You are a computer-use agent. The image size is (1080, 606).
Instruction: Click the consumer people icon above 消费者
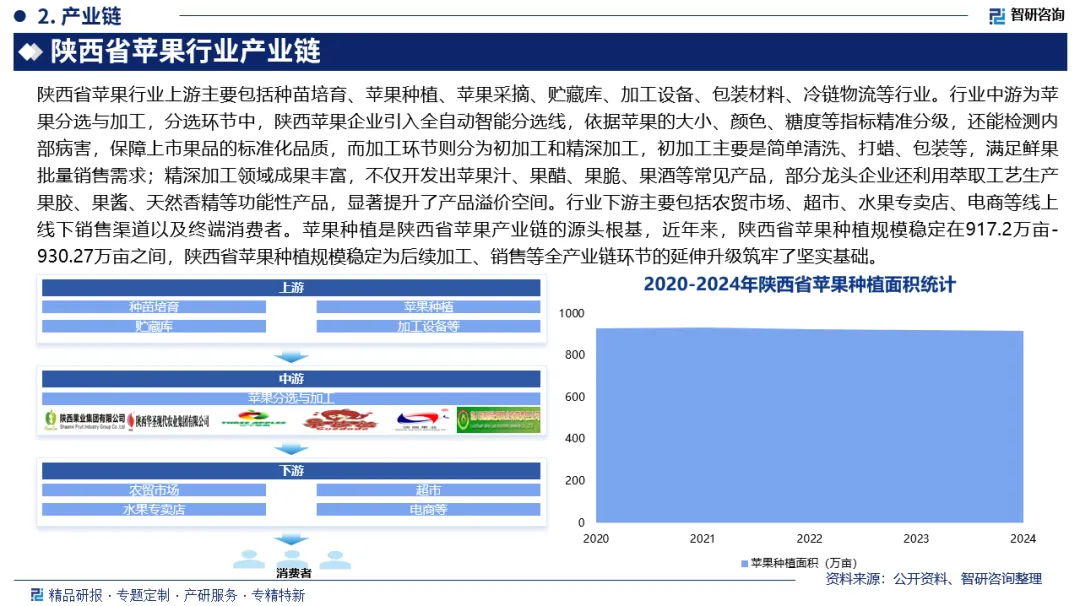click(x=292, y=558)
